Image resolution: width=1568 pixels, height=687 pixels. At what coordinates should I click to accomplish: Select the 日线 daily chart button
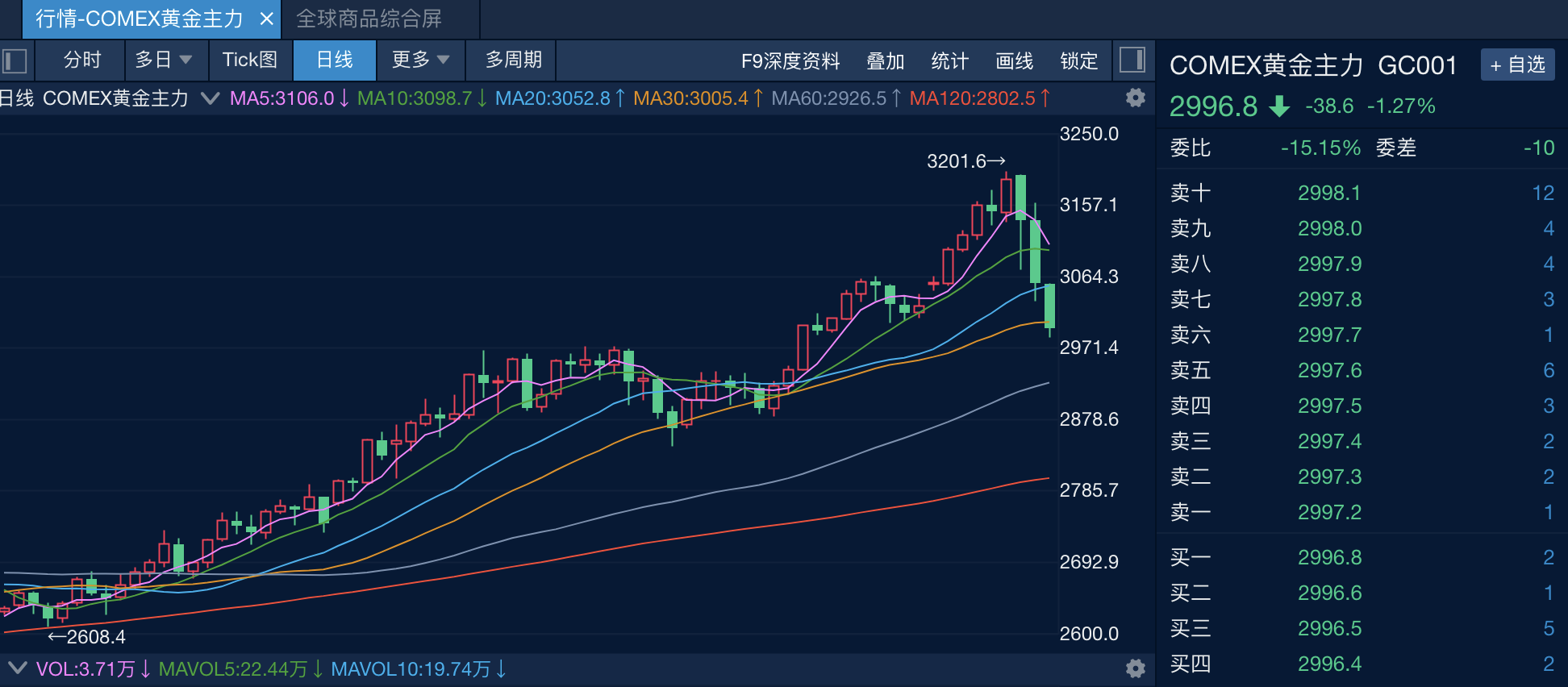coord(334,60)
